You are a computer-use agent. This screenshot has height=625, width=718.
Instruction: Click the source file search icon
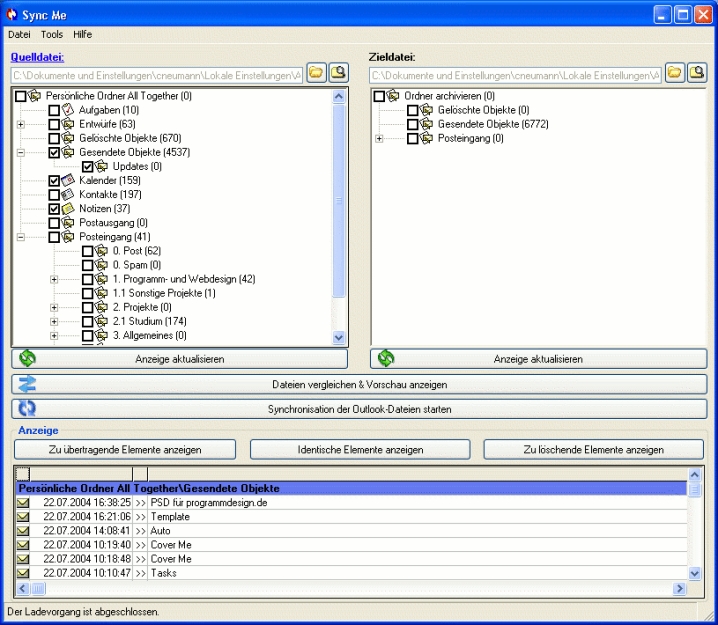coord(338,74)
